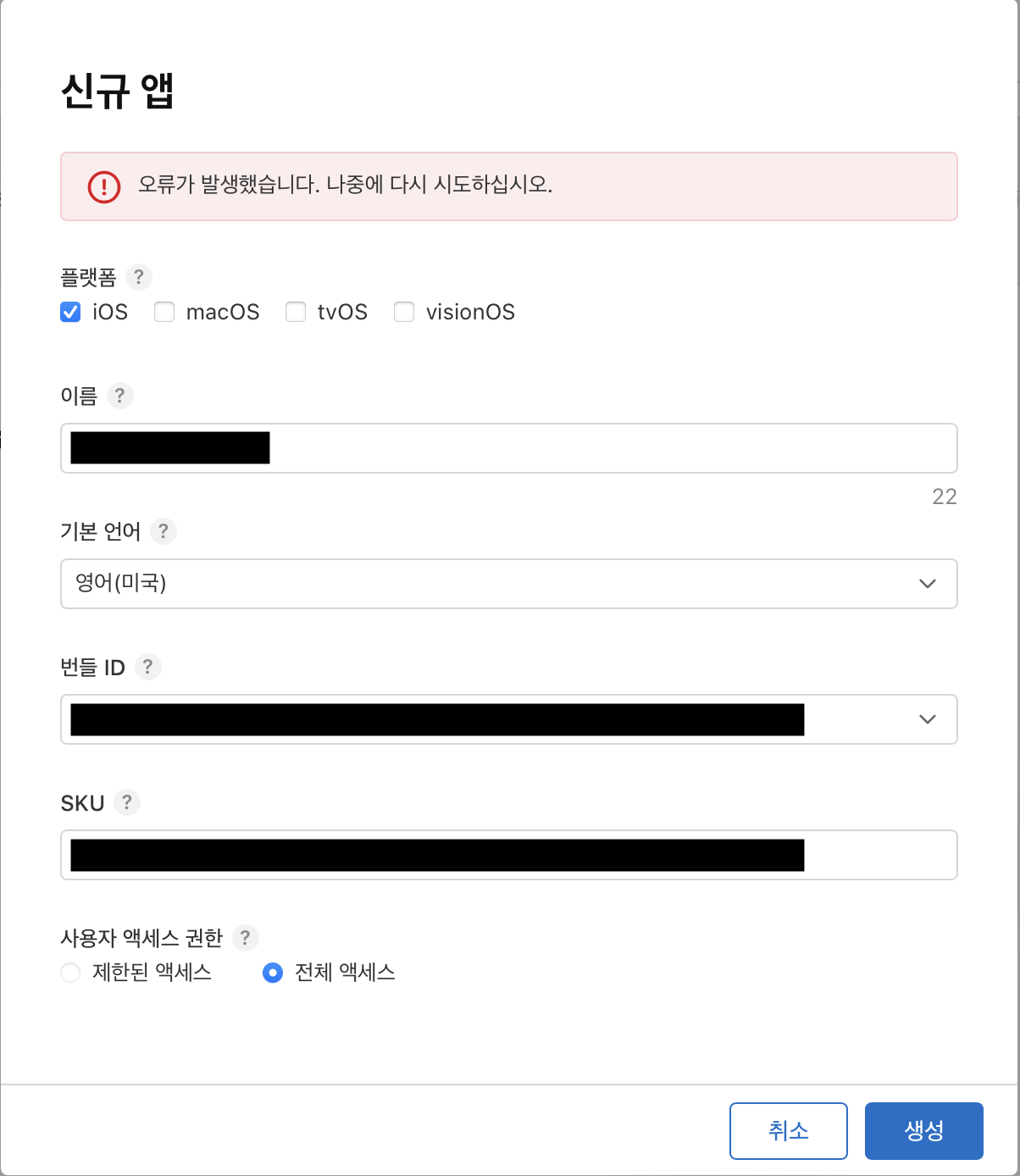Uncheck the iOS platform checkbox
The width and height of the screenshot is (1020, 1176).
pos(70,312)
